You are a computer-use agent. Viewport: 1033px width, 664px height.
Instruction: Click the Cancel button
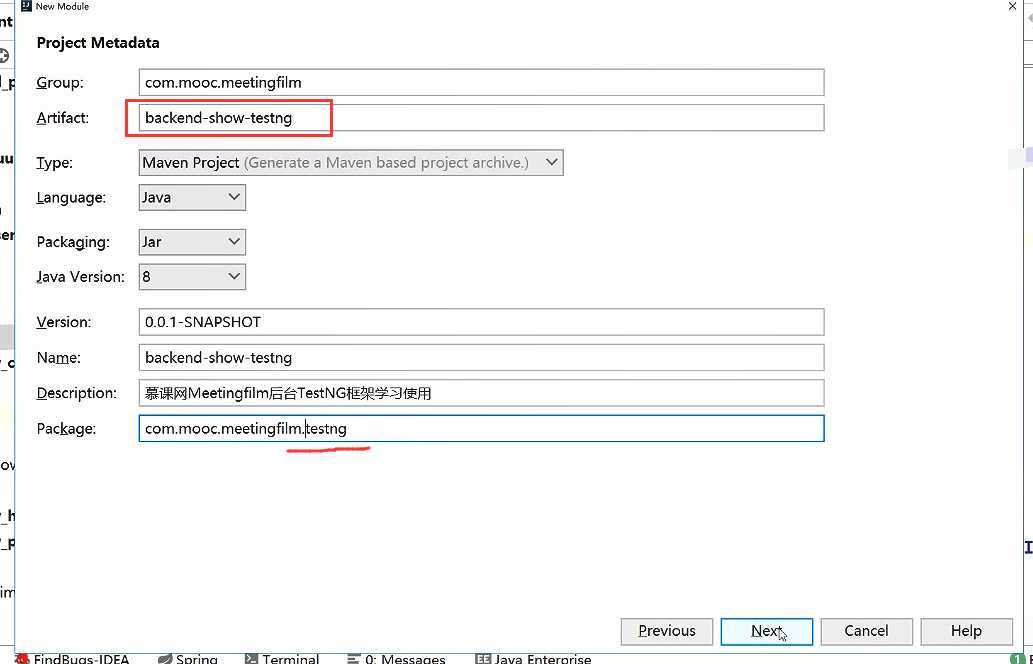[866, 632]
